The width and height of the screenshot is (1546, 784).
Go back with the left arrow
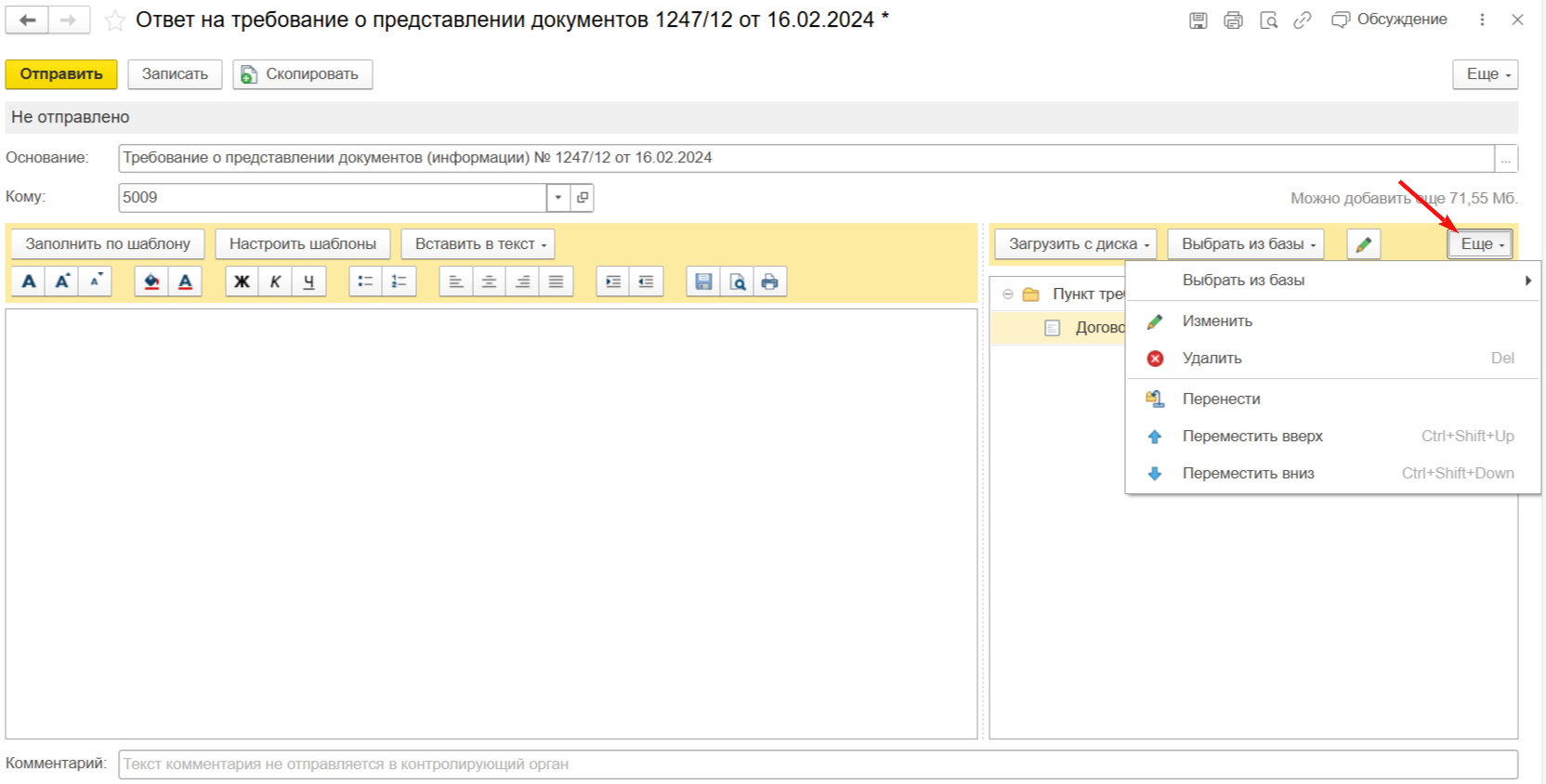[x=28, y=20]
